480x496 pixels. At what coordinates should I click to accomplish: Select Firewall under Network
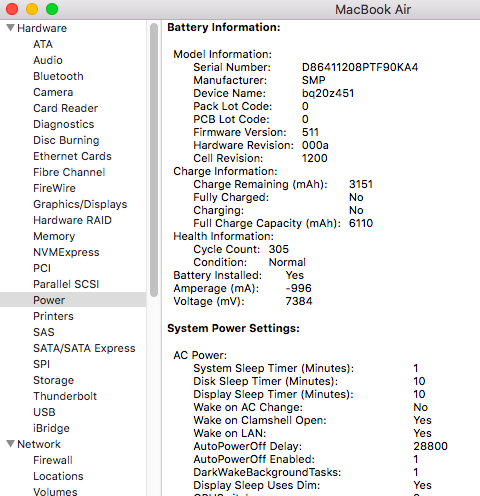click(x=53, y=460)
